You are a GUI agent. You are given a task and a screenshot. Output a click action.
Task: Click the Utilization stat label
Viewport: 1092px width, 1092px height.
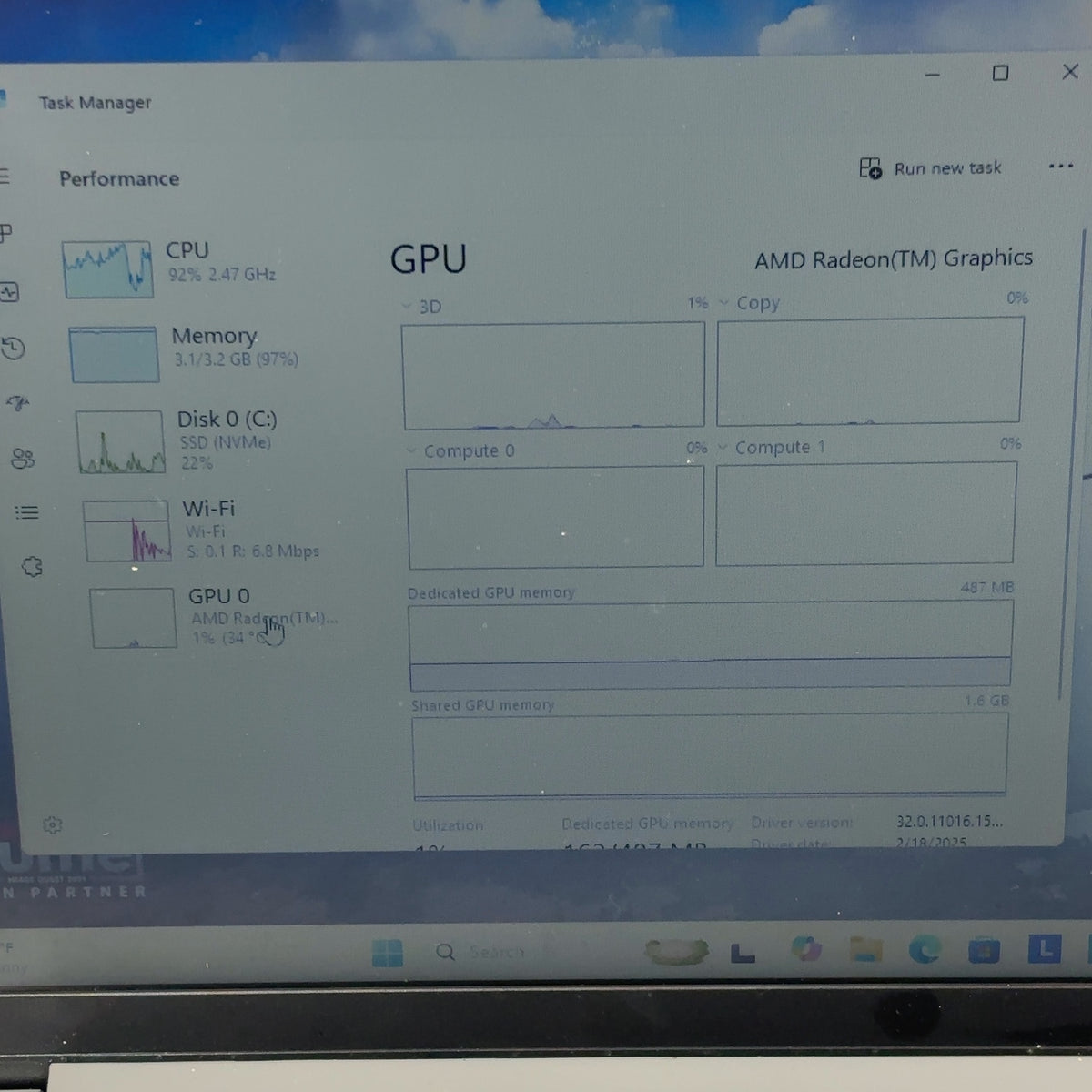tap(448, 825)
